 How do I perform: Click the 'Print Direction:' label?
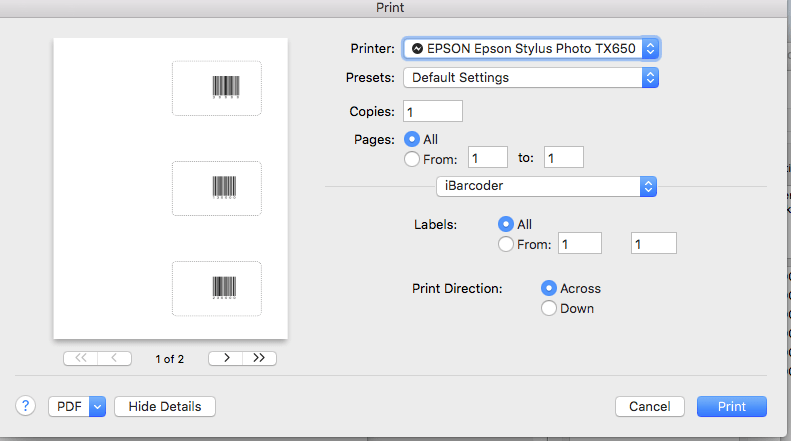457,289
